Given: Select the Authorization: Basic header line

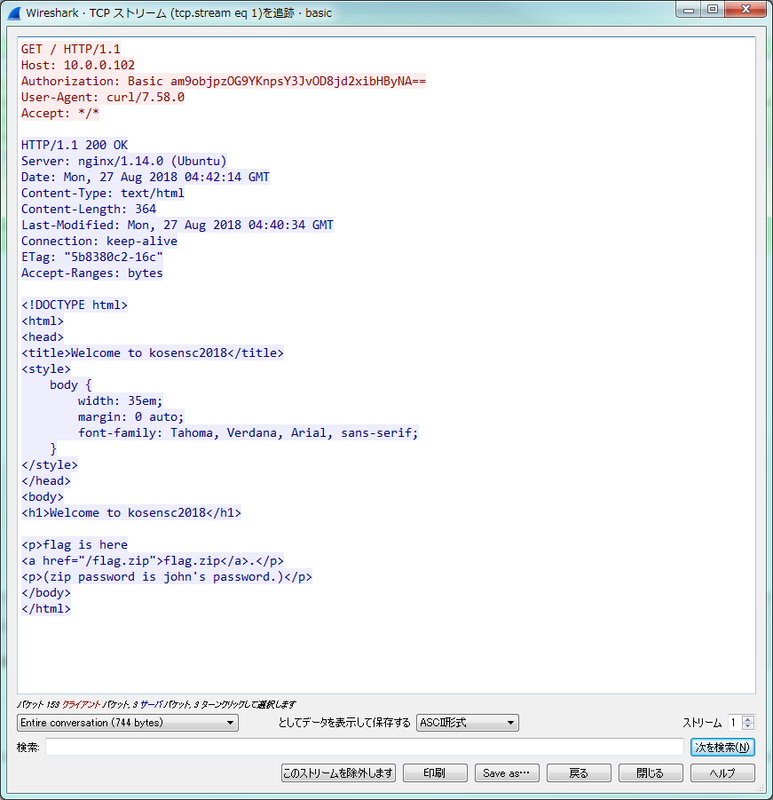Looking at the screenshot, I should point(223,81).
